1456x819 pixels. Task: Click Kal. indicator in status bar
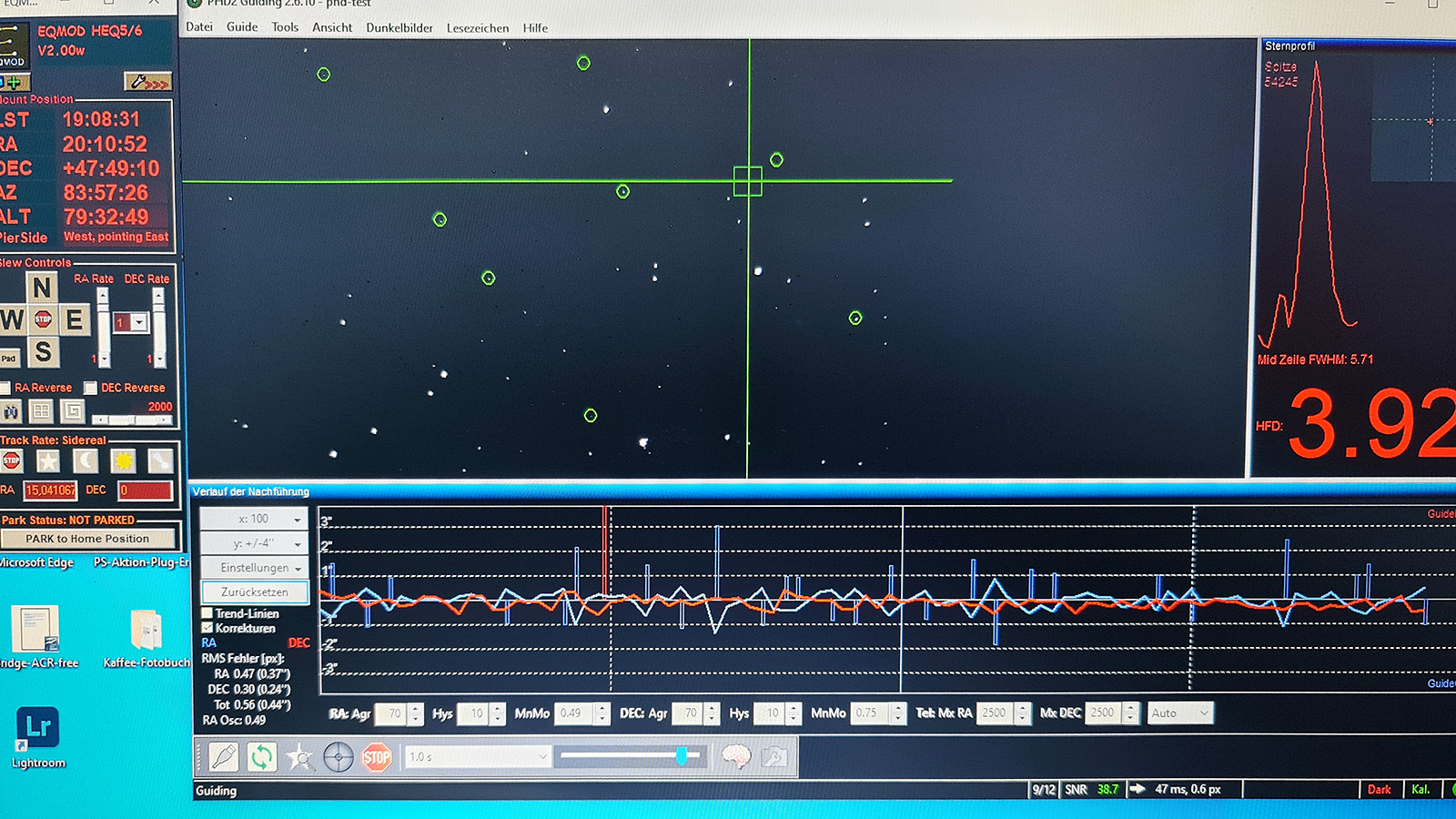pos(1421,790)
